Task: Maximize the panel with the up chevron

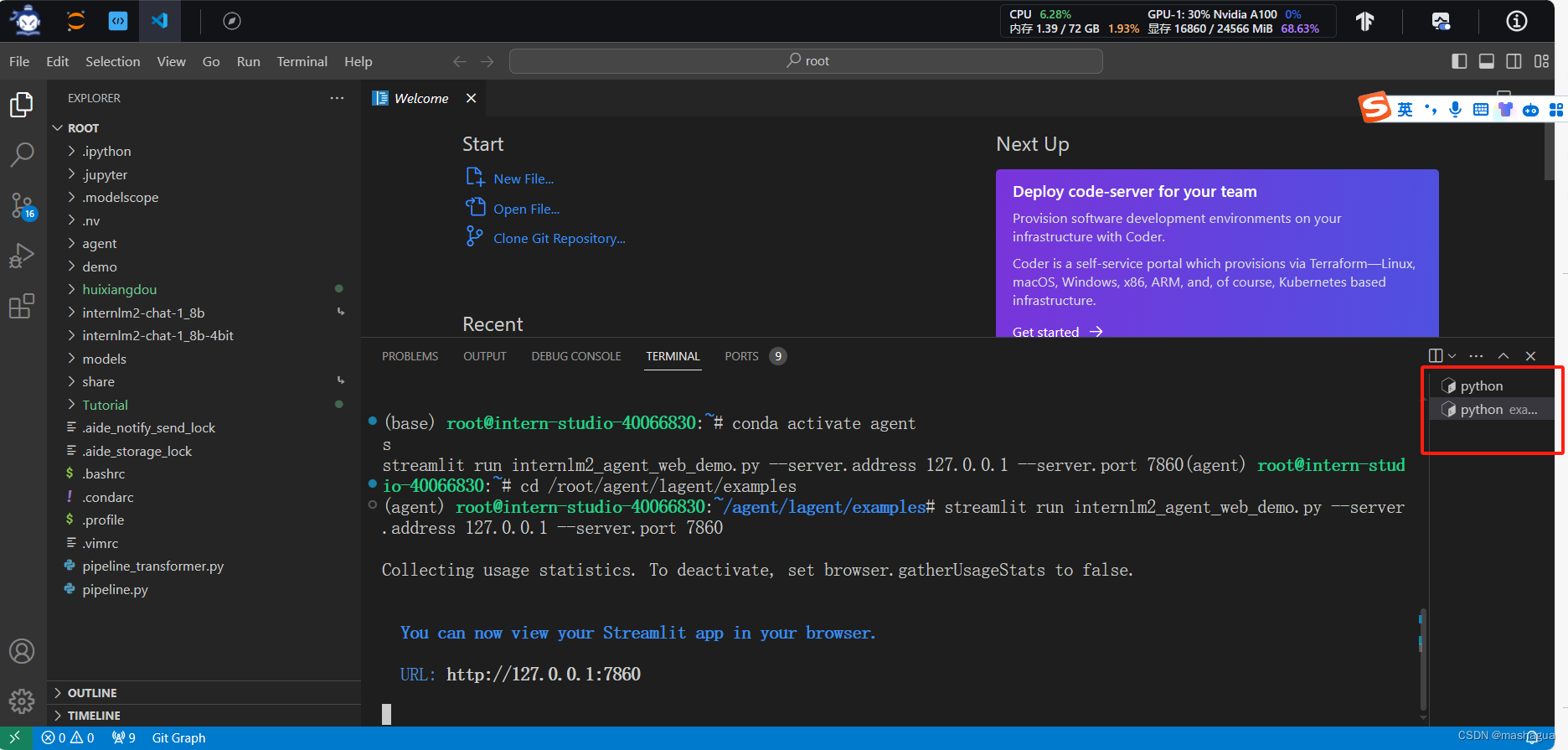Action: coord(1504,356)
